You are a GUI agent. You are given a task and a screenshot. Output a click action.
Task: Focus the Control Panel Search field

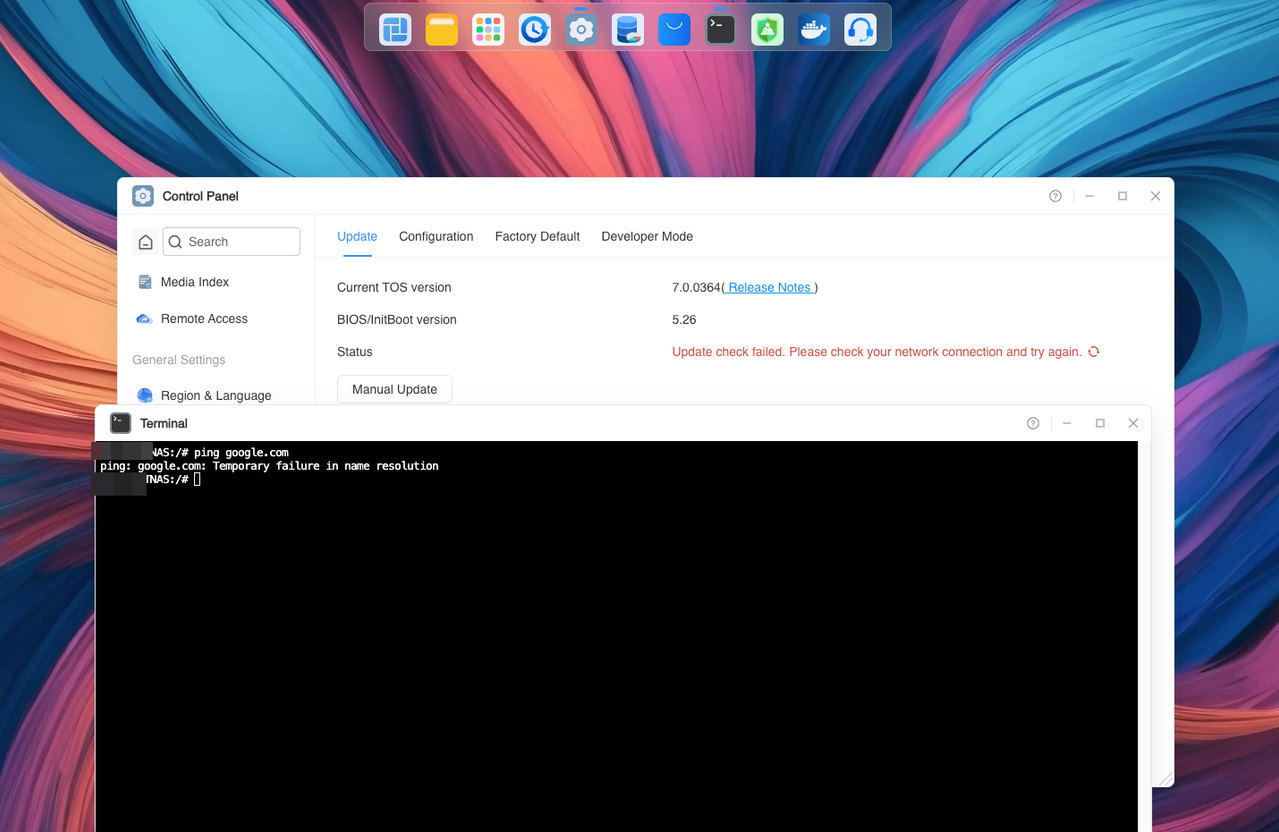tap(231, 242)
